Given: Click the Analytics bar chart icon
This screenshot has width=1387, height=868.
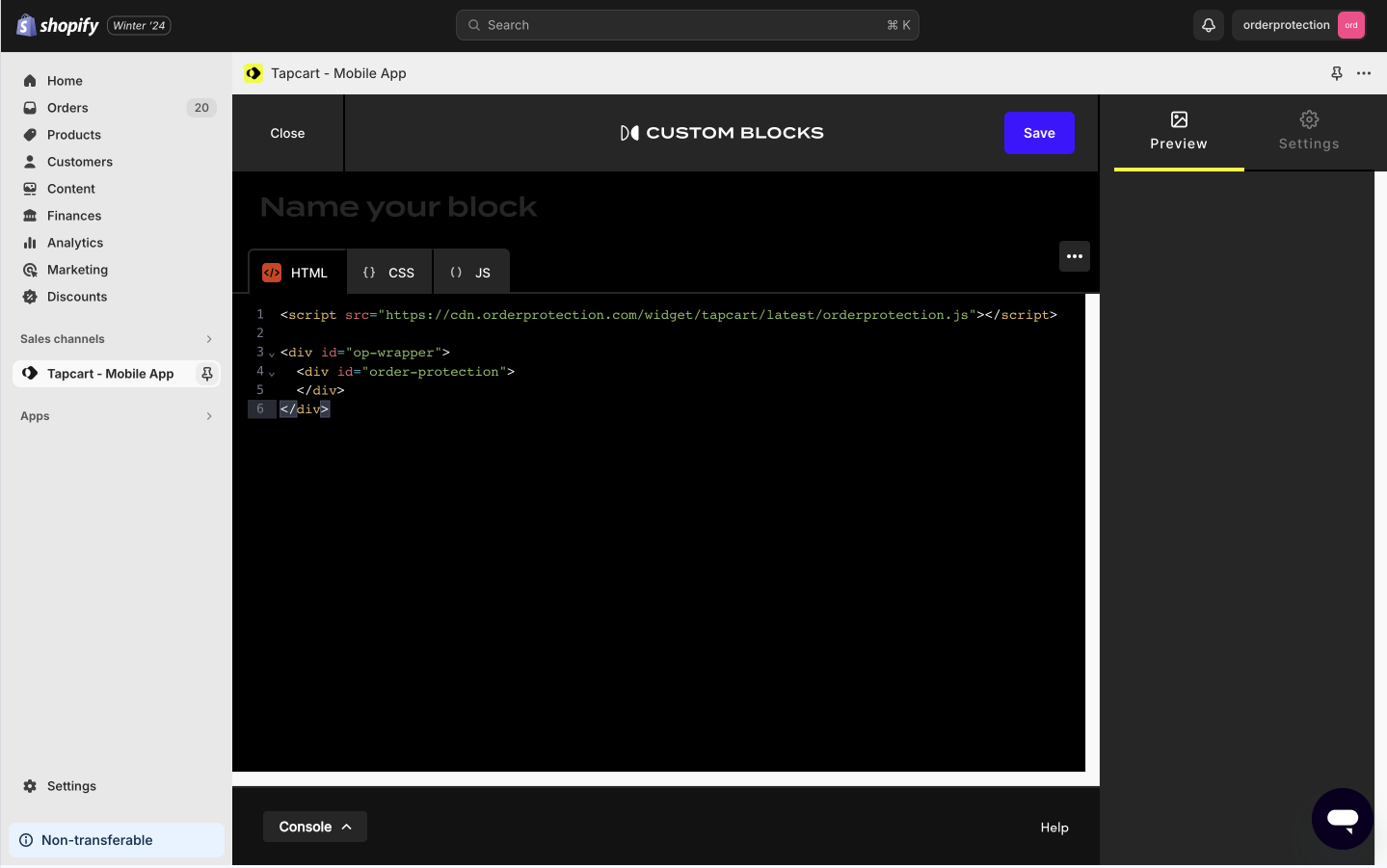Looking at the screenshot, I should (x=30, y=243).
